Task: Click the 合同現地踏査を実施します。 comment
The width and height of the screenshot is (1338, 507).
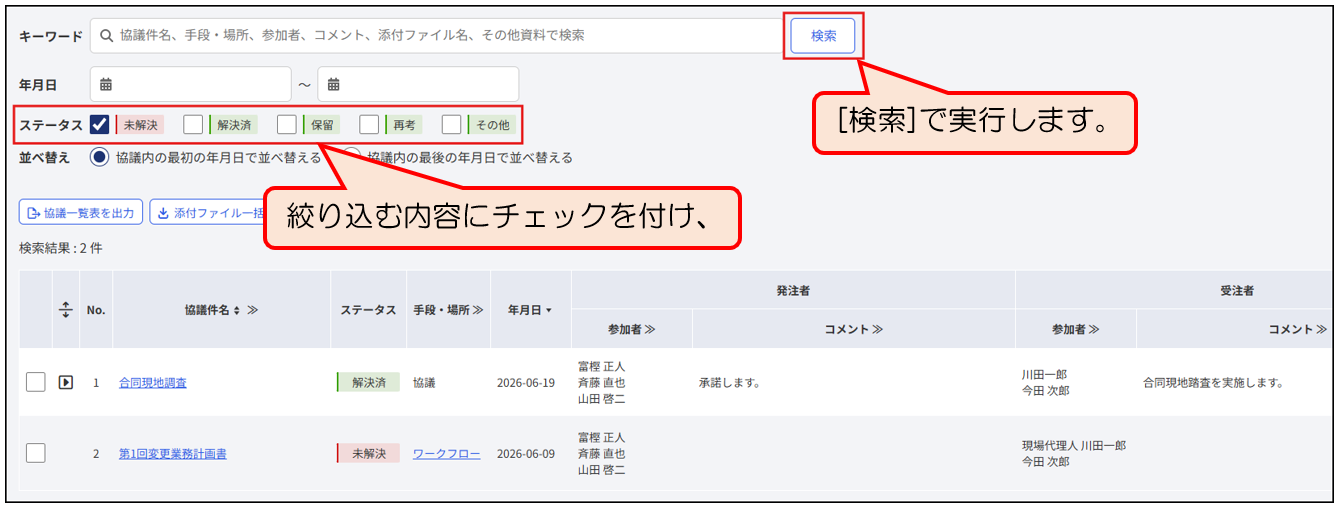Action: (x=1213, y=382)
